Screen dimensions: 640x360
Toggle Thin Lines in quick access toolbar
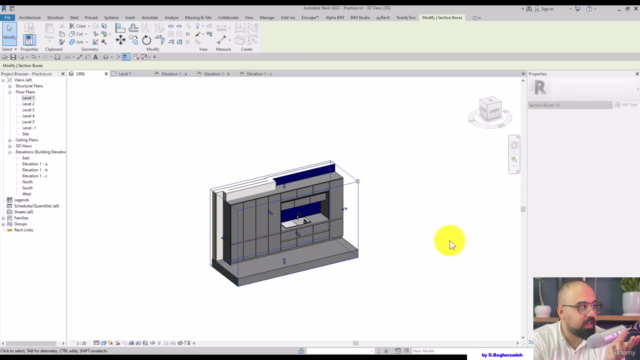pyautogui.click(x=126, y=57)
